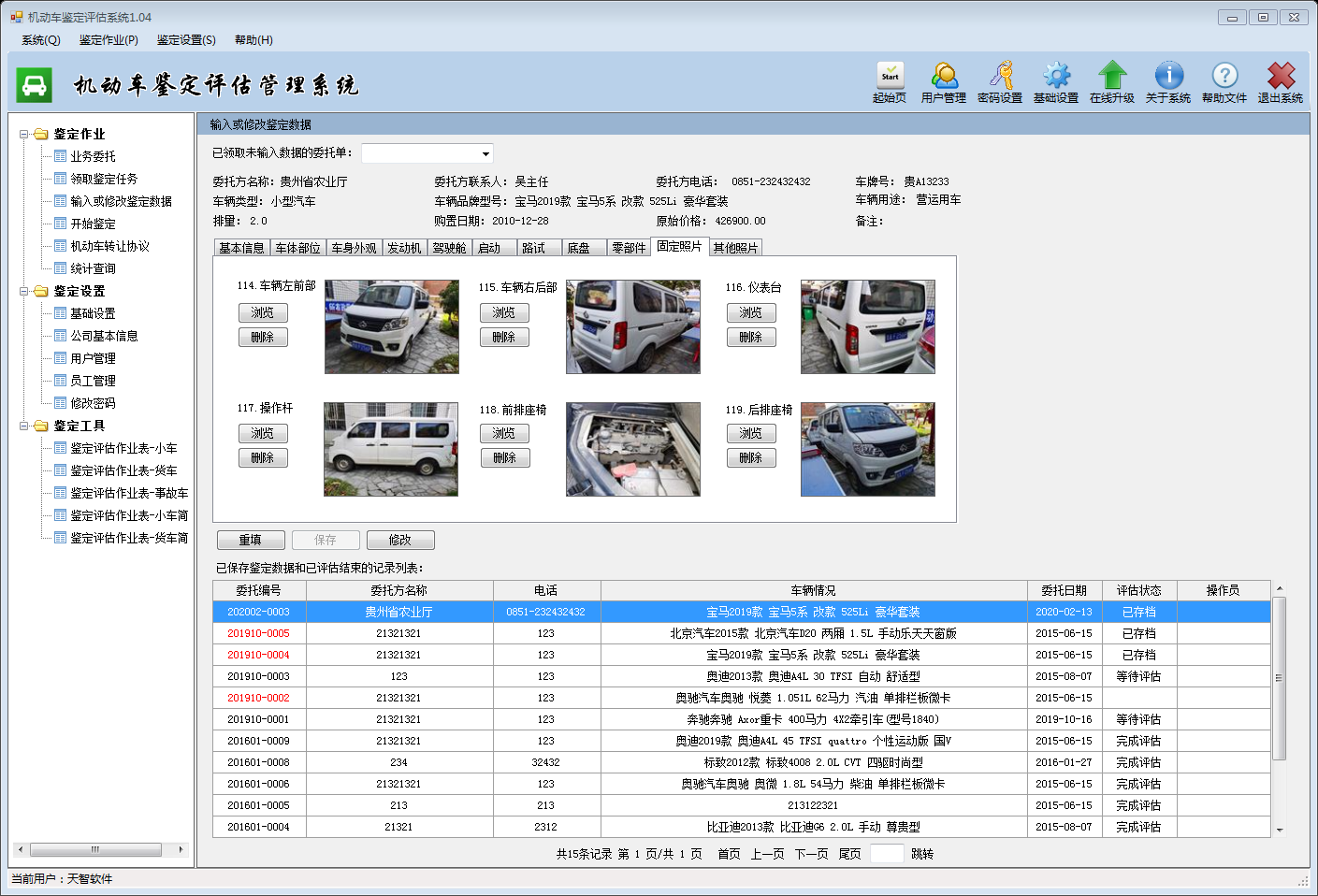
Task: Delete photo for 115.车辆右后部
Action: tap(504, 337)
